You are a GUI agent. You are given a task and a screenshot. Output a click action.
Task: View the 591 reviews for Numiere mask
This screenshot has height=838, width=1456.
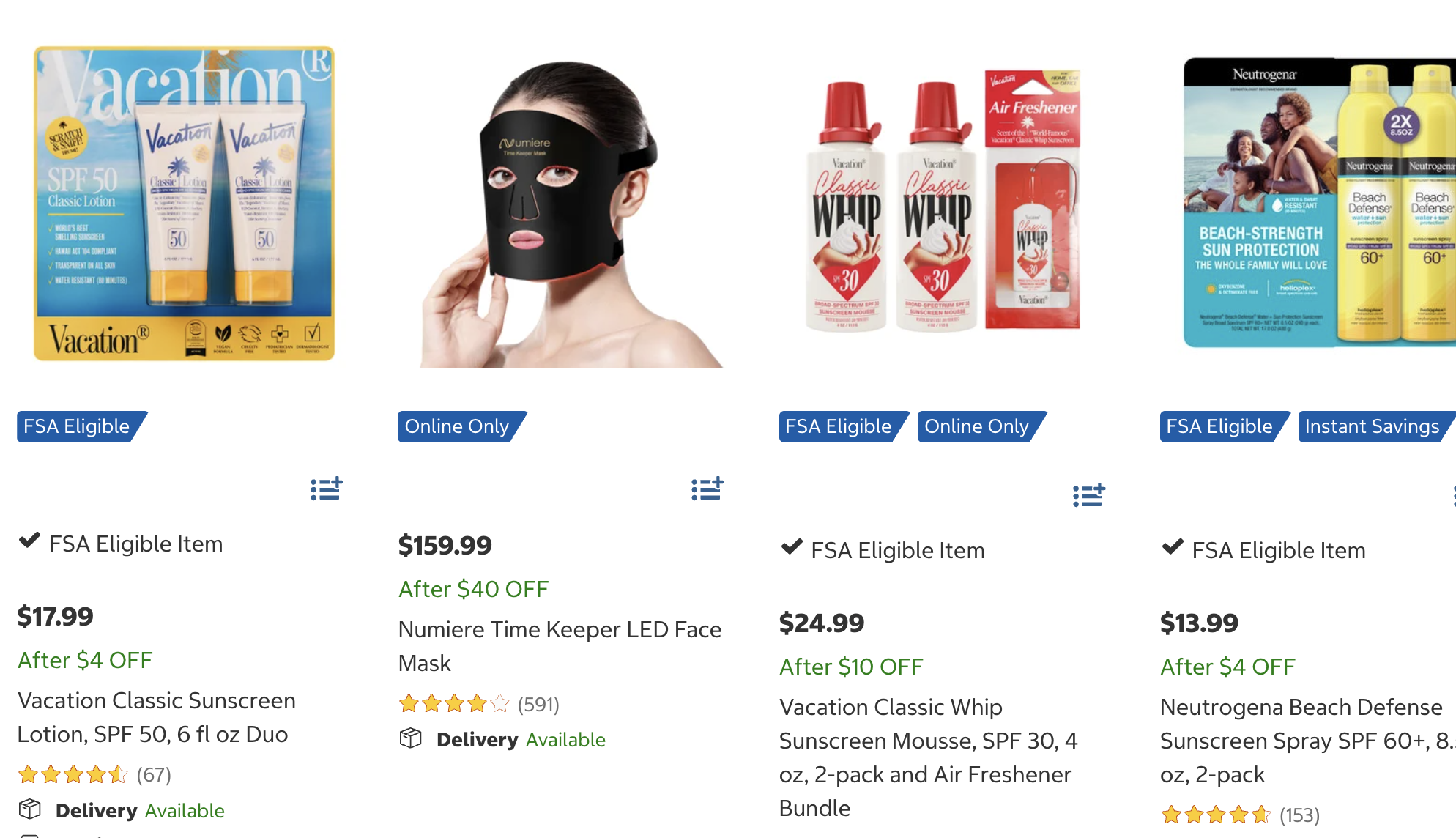coord(538,704)
